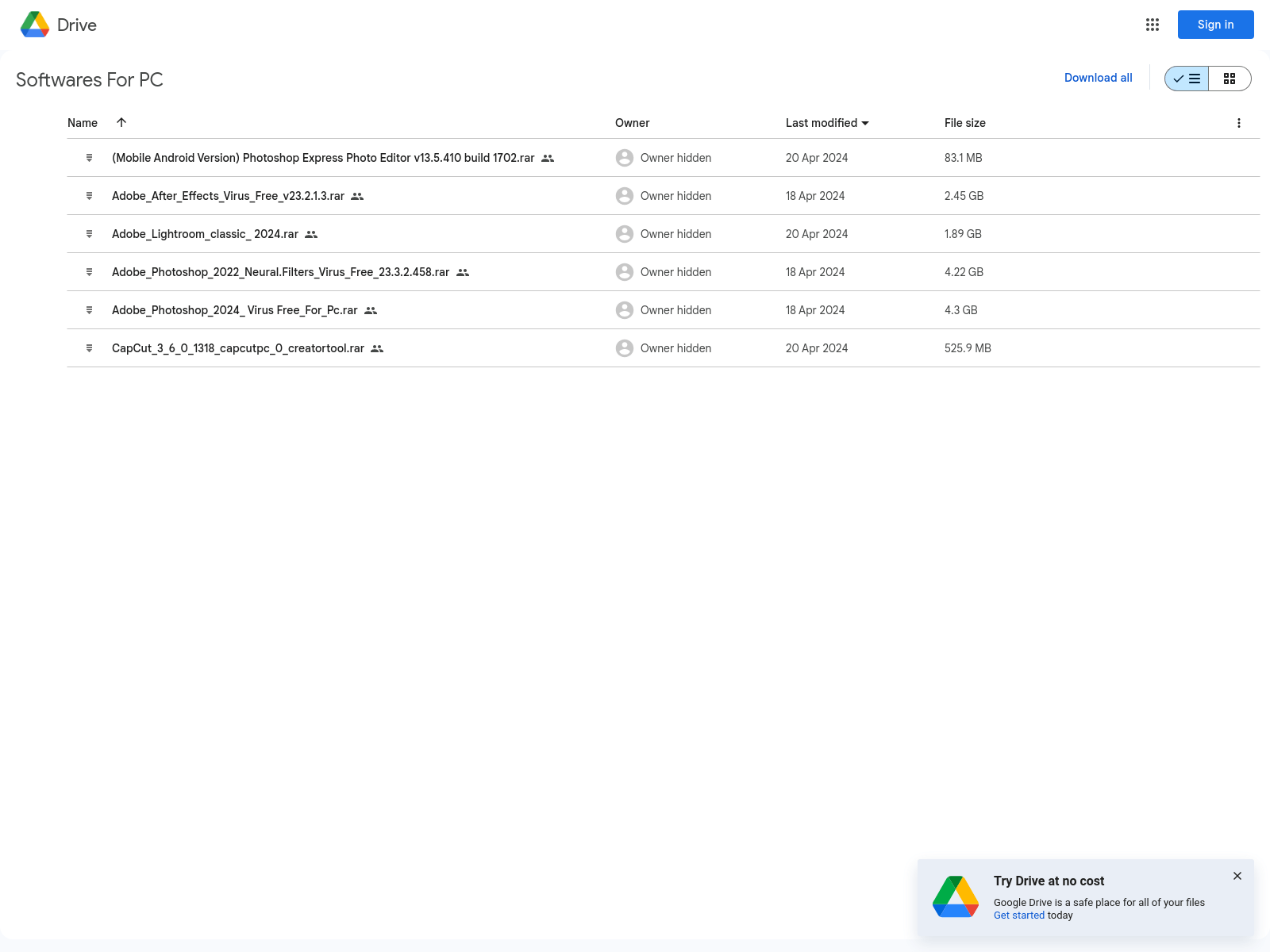The height and width of the screenshot is (952, 1270).
Task: Click the archive icon for the CapCut file
Action: pos(89,348)
